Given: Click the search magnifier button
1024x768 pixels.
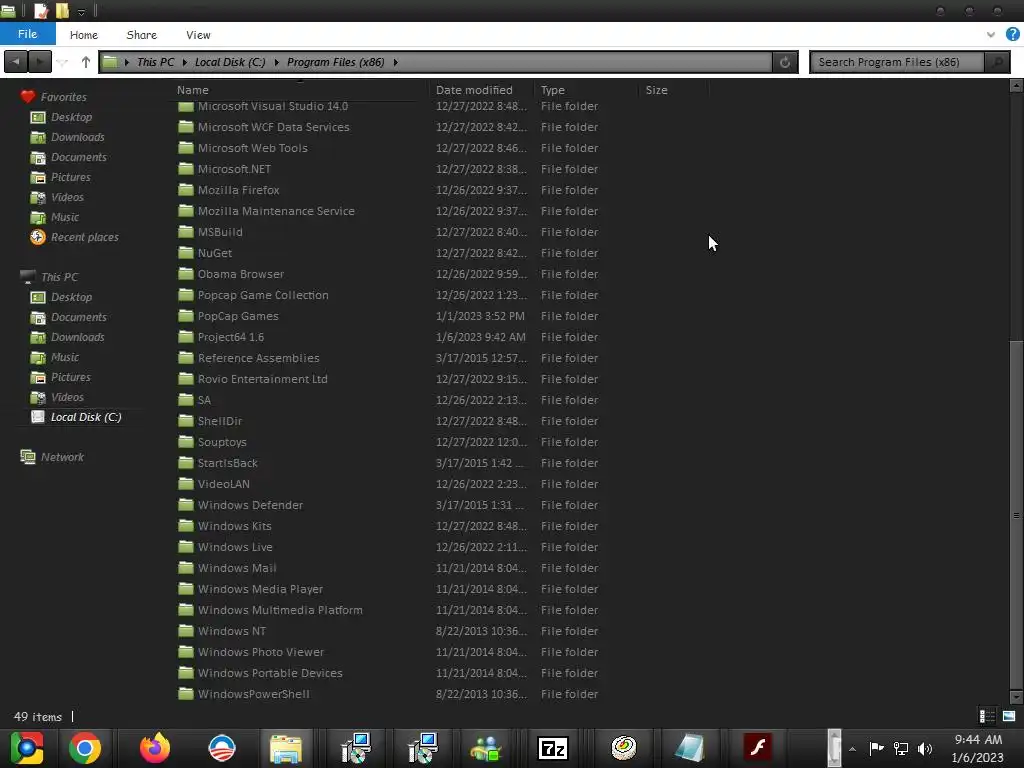Looking at the screenshot, I should [x=997, y=62].
